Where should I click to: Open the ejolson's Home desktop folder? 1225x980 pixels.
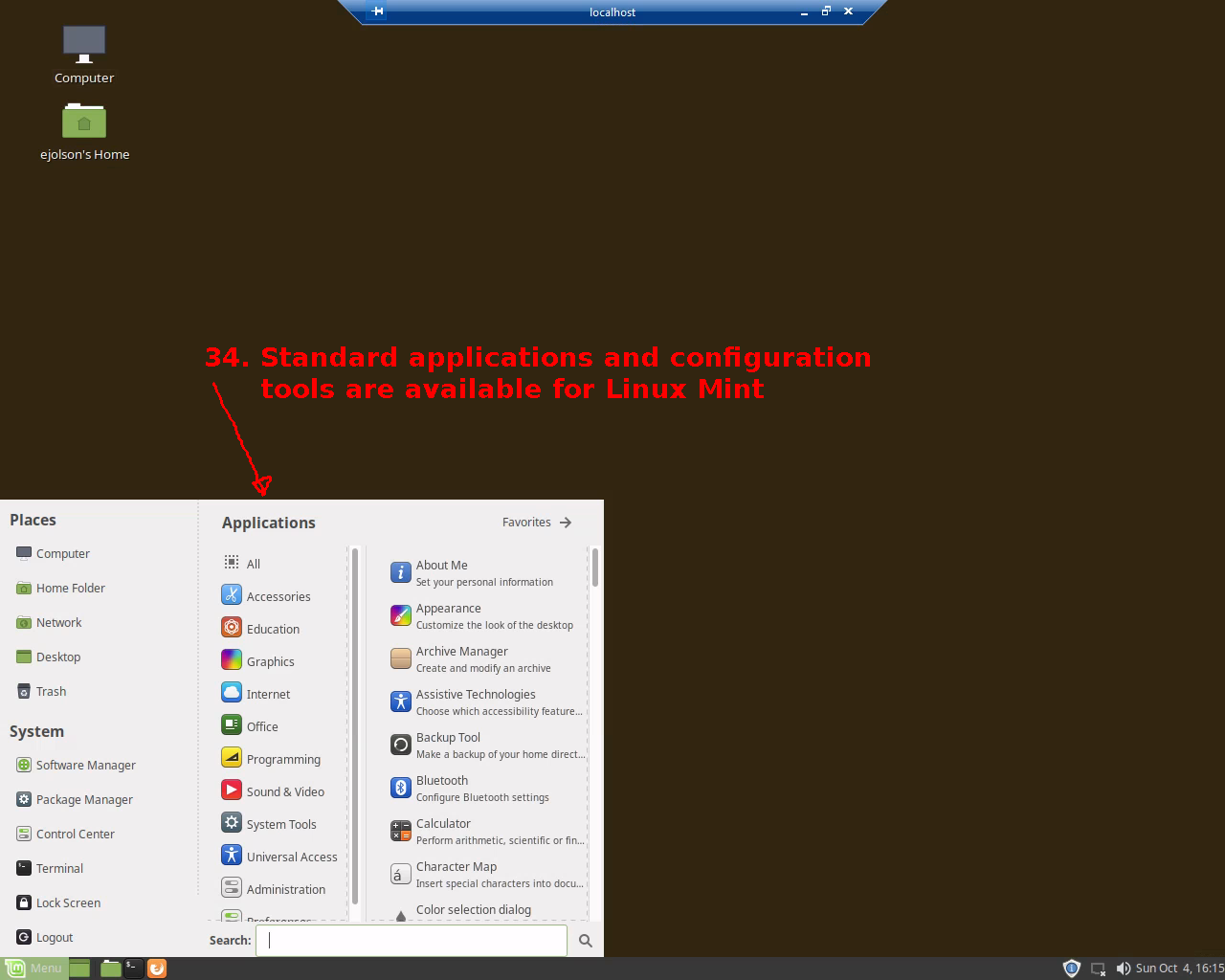click(84, 132)
